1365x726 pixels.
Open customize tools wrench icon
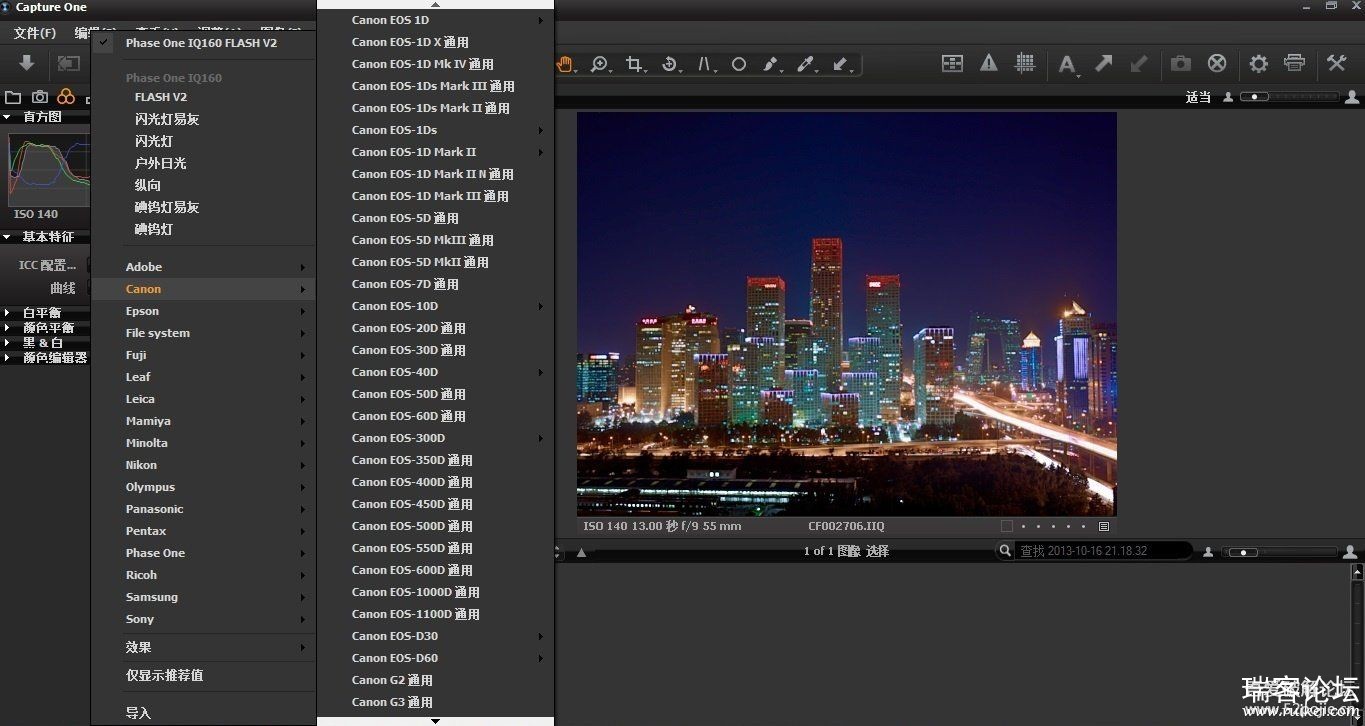tap(1337, 63)
